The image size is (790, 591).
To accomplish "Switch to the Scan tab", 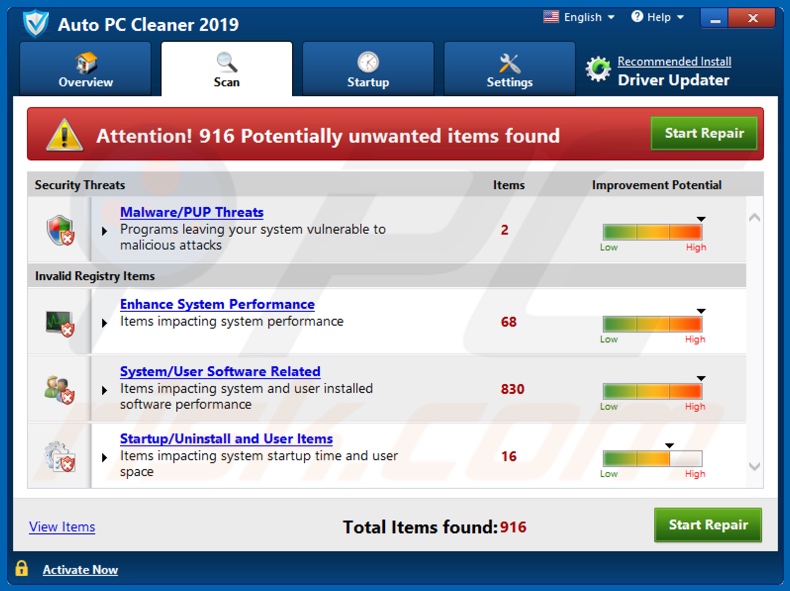I will coord(226,69).
